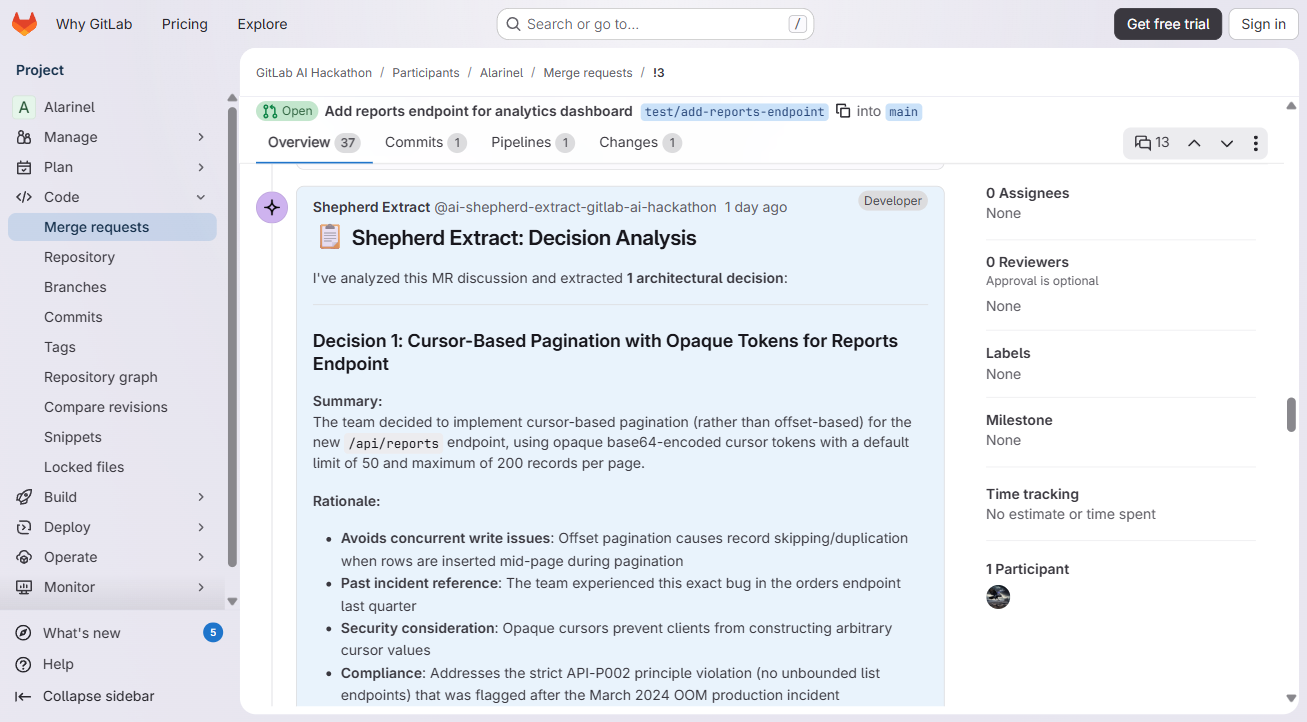1307x722 pixels.
Task: Open merge request actions kebab menu
Action: (x=1256, y=143)
